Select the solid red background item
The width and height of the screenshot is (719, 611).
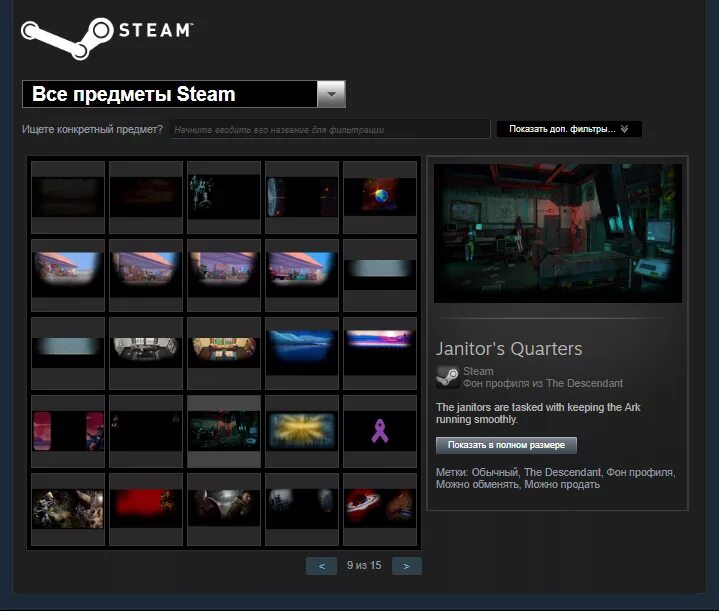coord(146,509)
